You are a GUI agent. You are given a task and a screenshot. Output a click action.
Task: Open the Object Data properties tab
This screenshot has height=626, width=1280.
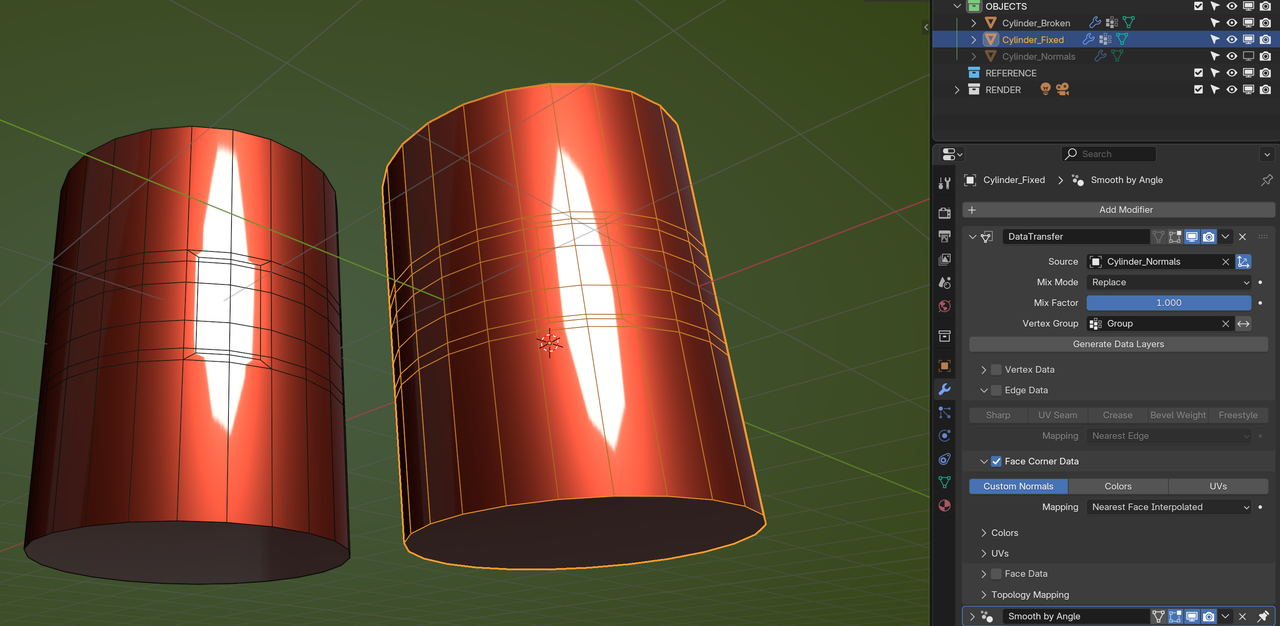click(944, 482)
